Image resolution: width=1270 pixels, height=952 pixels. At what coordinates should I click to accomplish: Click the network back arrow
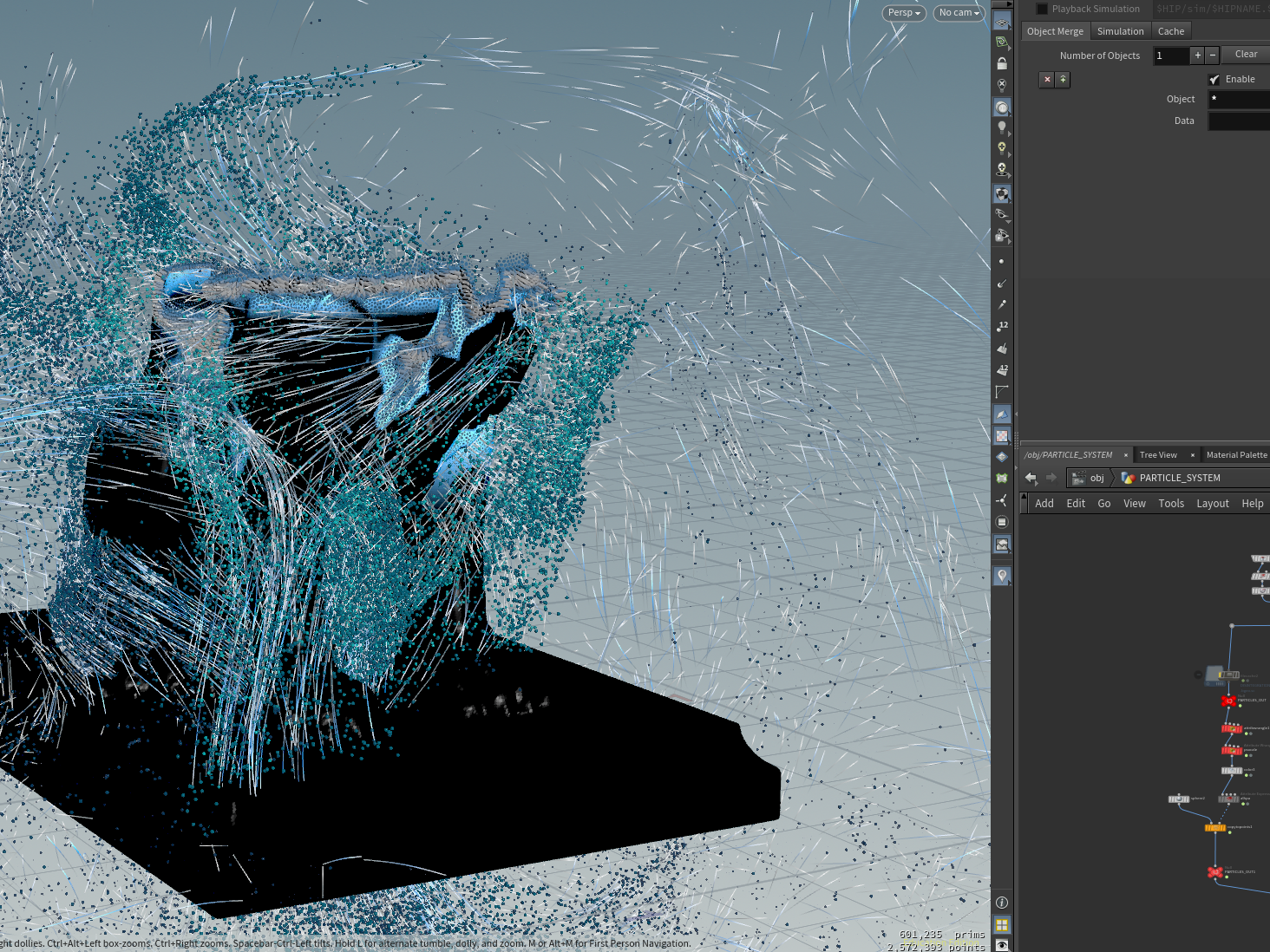click(1031, 478)
